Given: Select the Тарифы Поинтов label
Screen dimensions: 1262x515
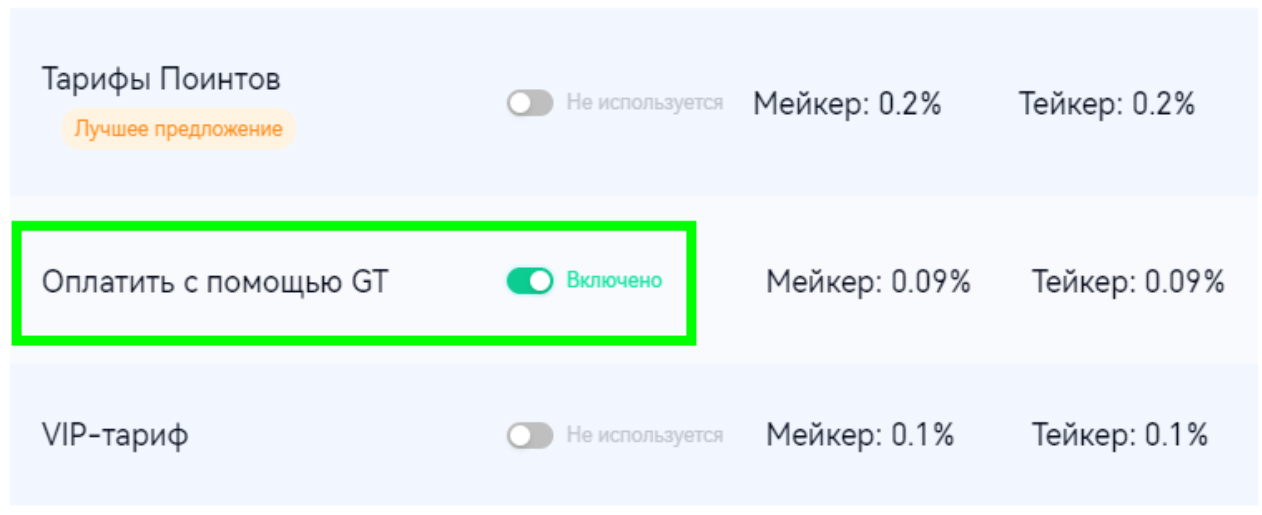Looking at the screenshot, I should tap(161, 80).
